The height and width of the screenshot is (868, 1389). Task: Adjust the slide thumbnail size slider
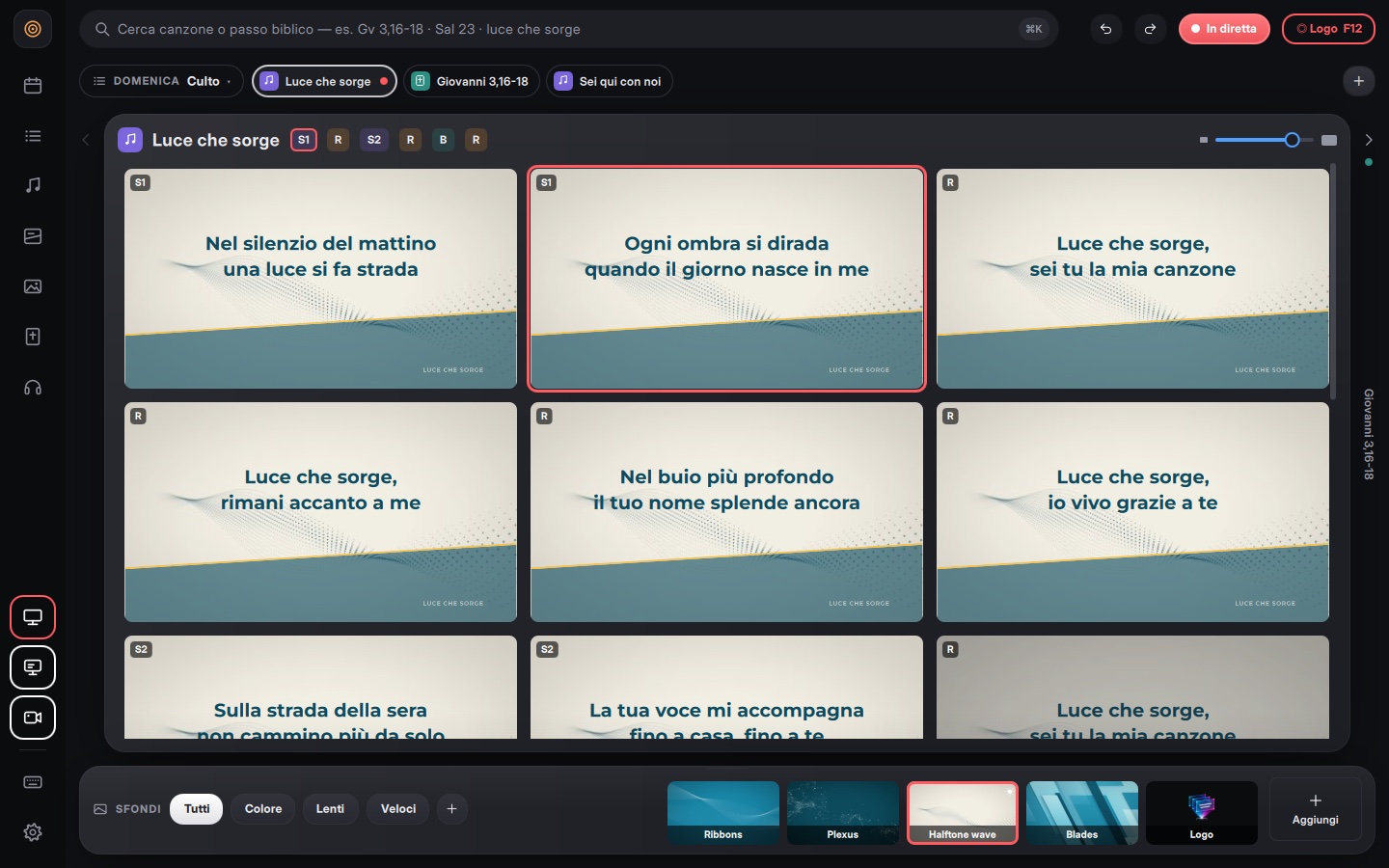[x=1265, y=140]
